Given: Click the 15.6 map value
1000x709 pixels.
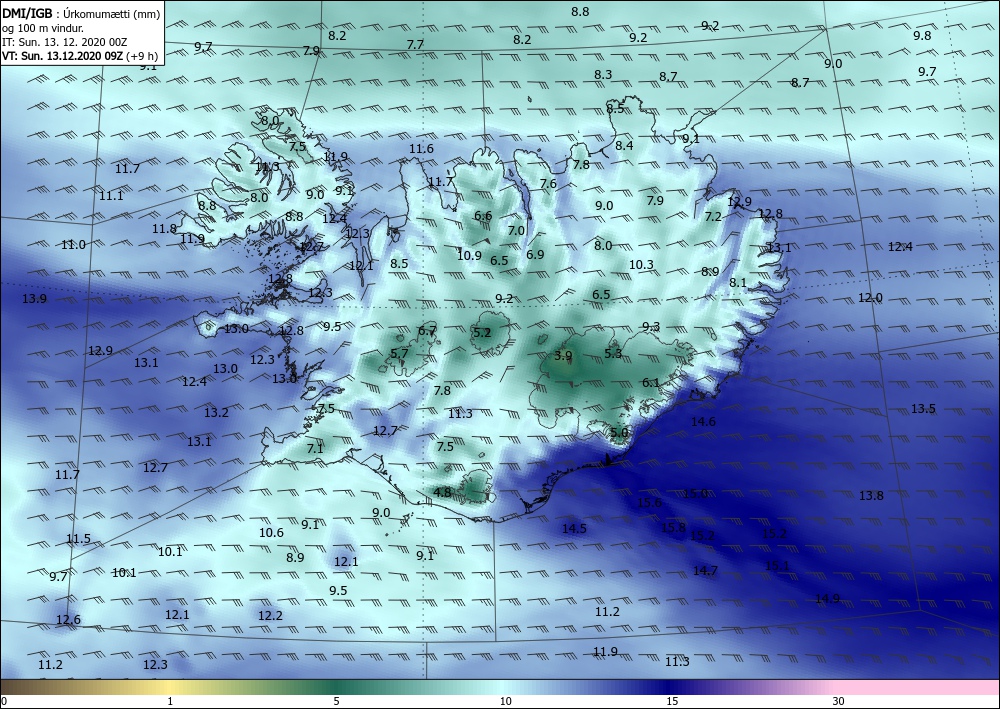Looking at the screenshot, I should (649, 502).
